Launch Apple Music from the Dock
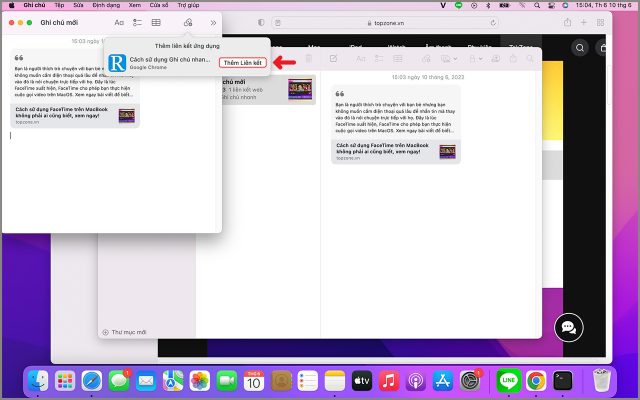Viewport: 640px width, 400px height. pos(389,381)
